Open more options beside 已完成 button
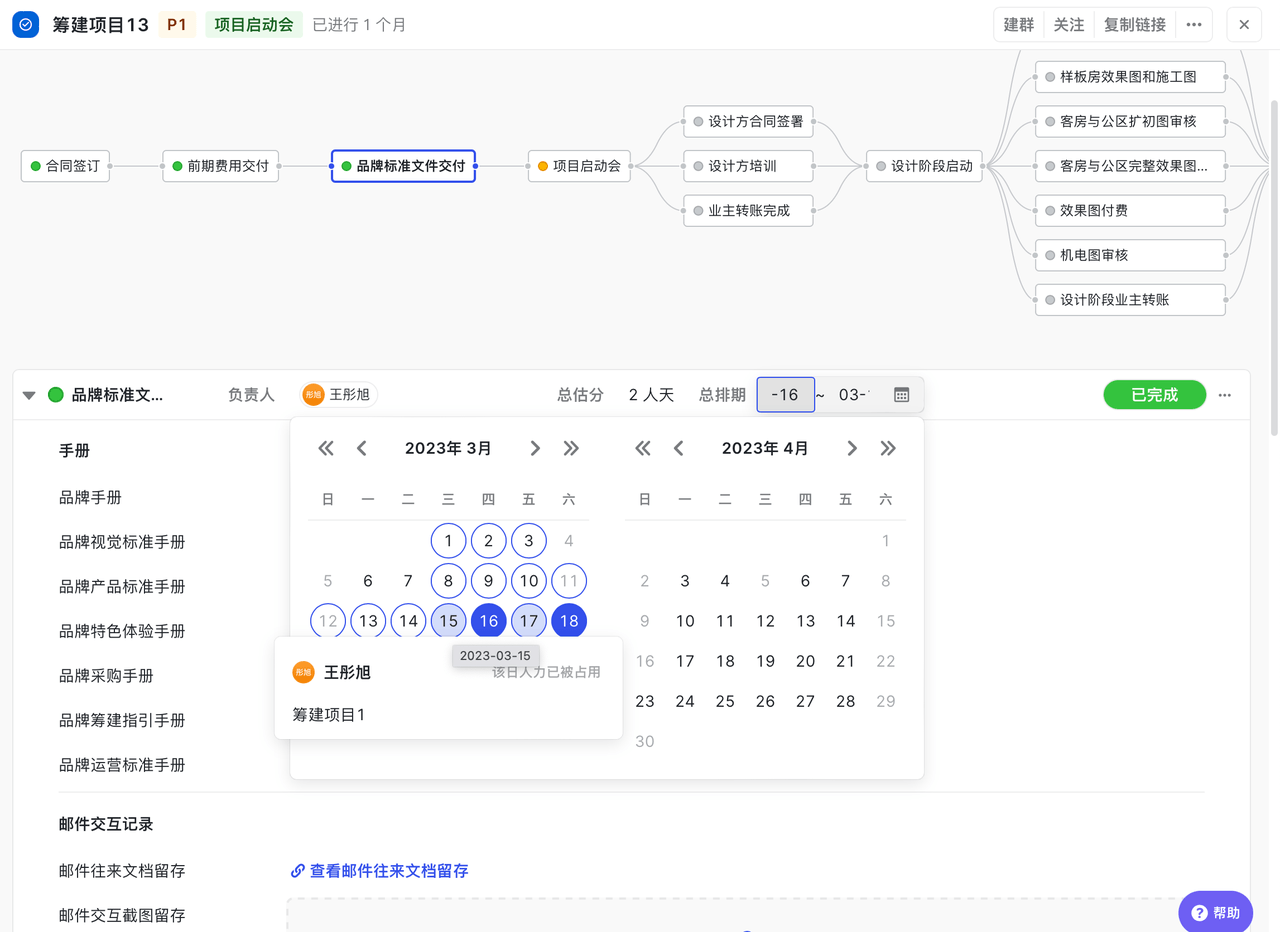 point(1225,395)
